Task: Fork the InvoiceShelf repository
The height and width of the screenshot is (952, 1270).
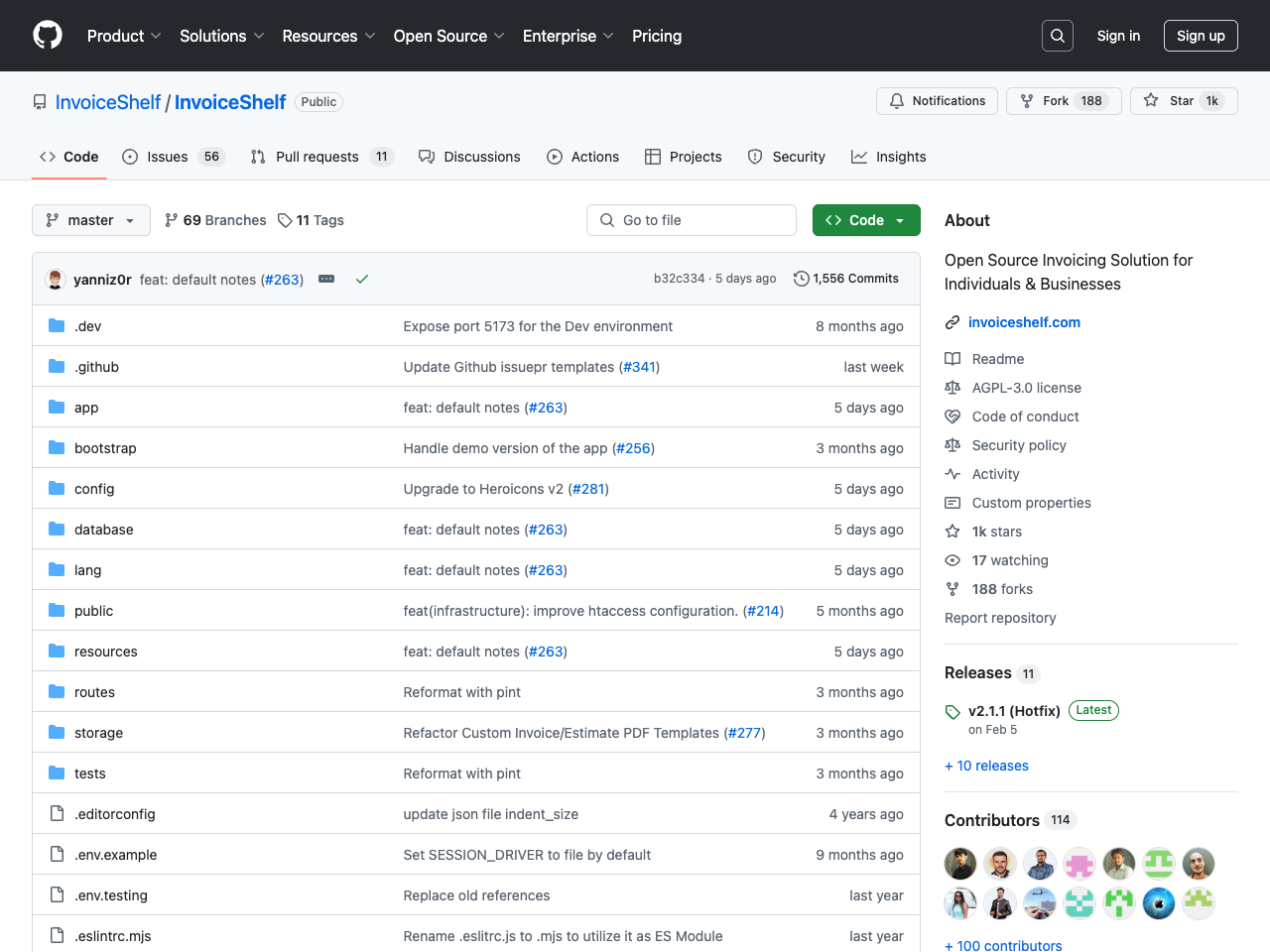Action: tap(1064, 101)
